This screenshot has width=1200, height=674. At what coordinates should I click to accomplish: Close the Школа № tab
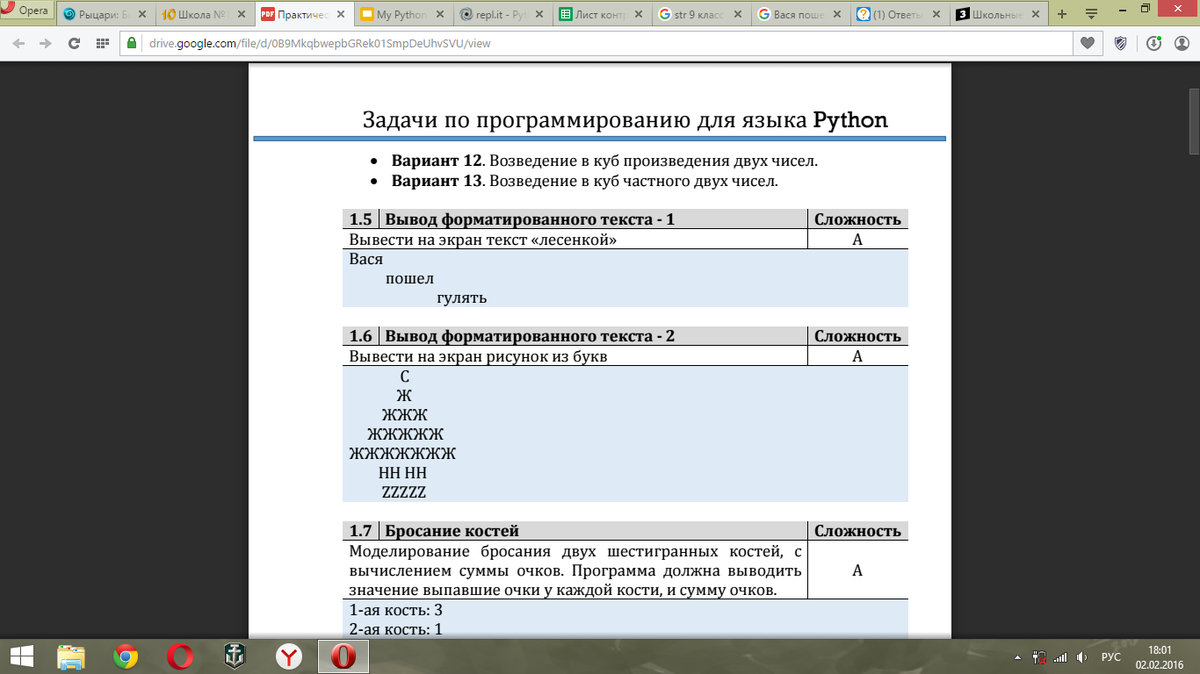point(241,16)
